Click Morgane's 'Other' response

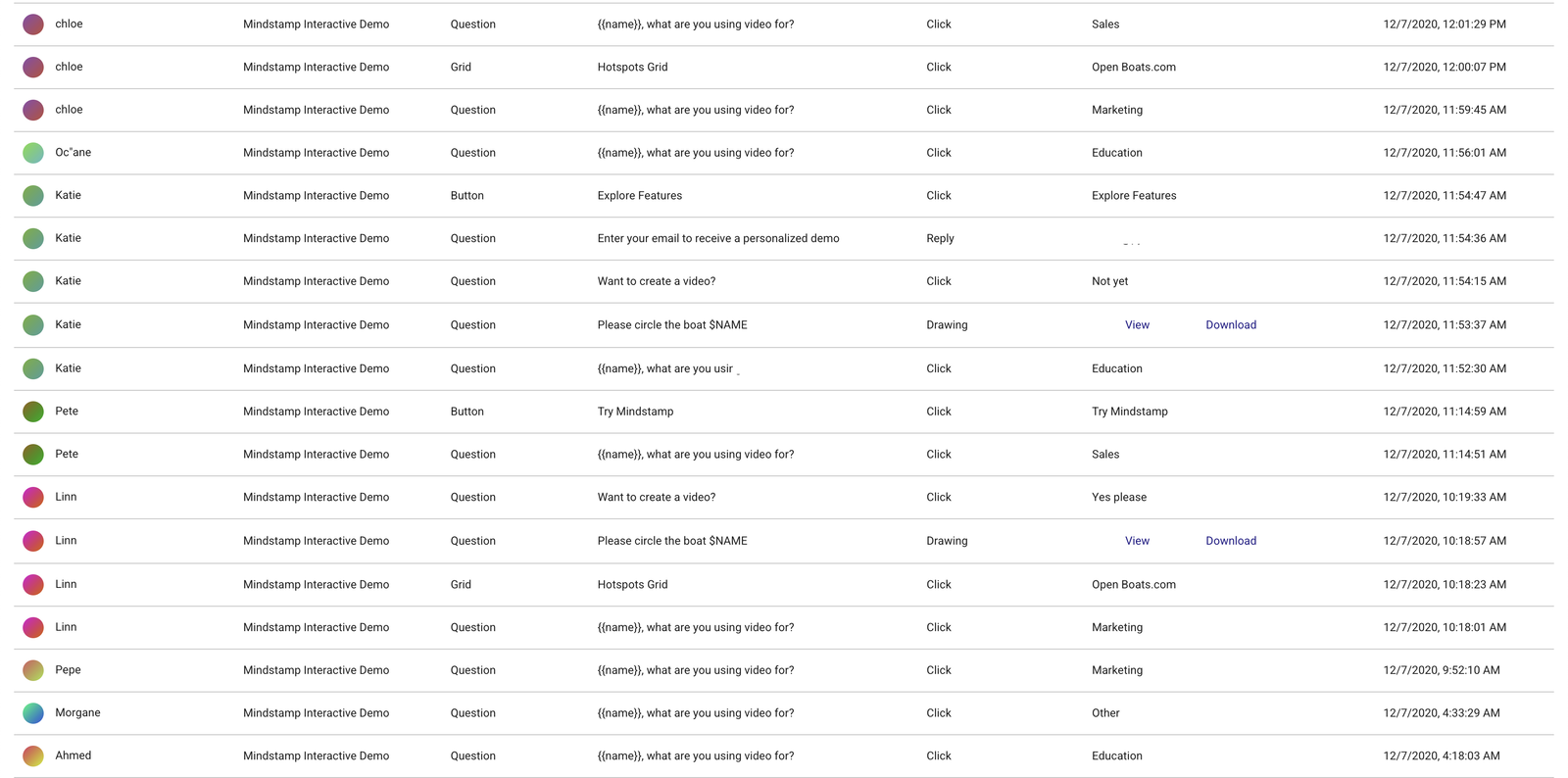(x=1105, y=713)
